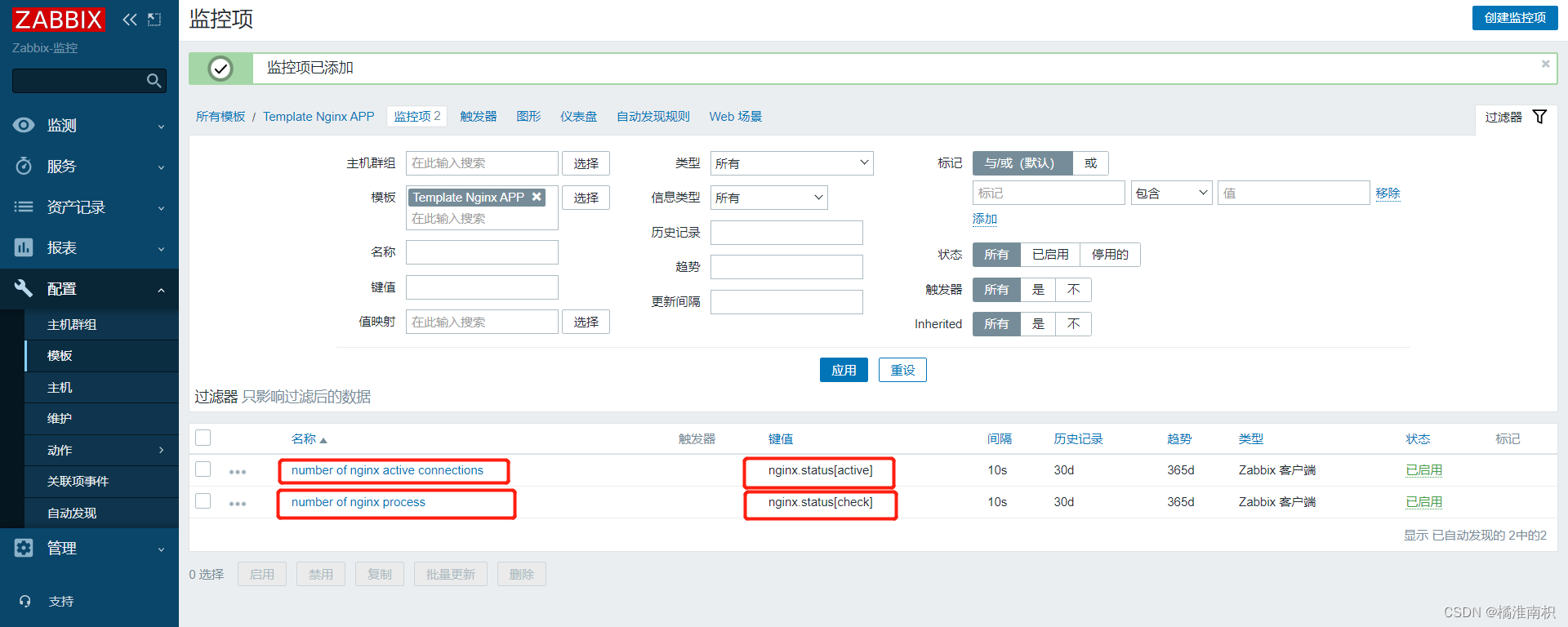Open the actions menu for the nginx process row

tap(238, 504)
